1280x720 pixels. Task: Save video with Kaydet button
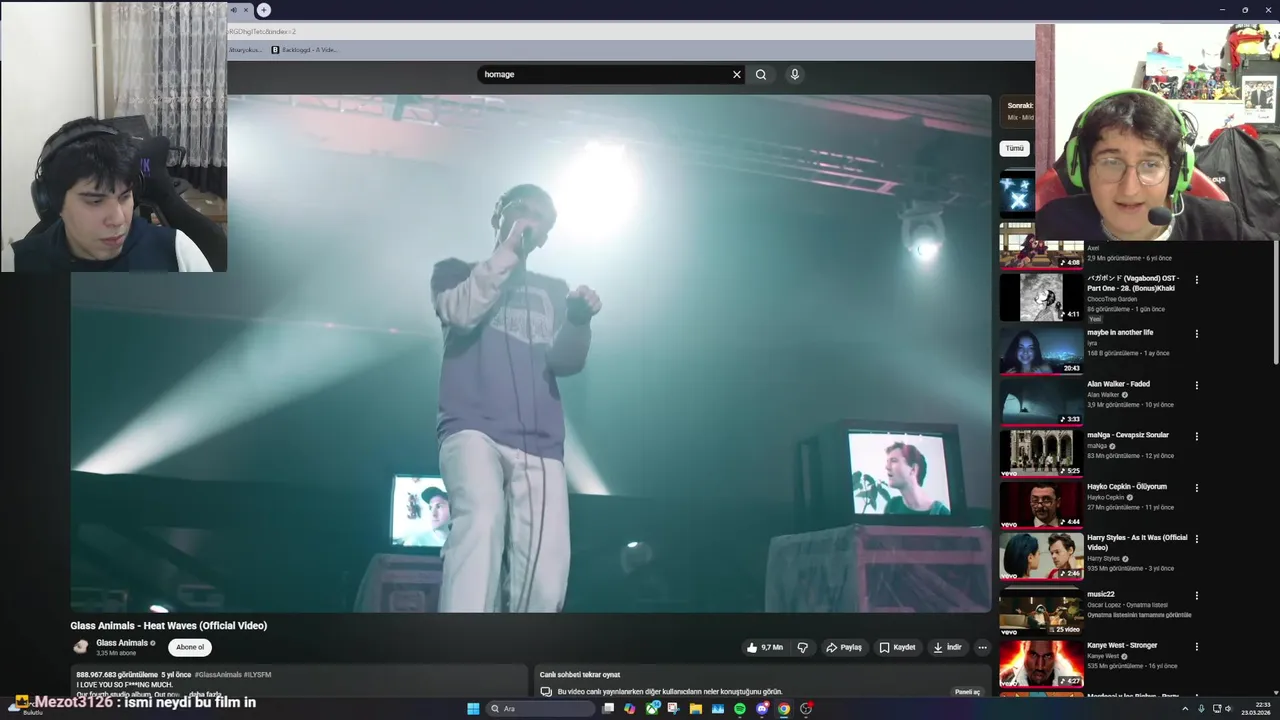897,647
